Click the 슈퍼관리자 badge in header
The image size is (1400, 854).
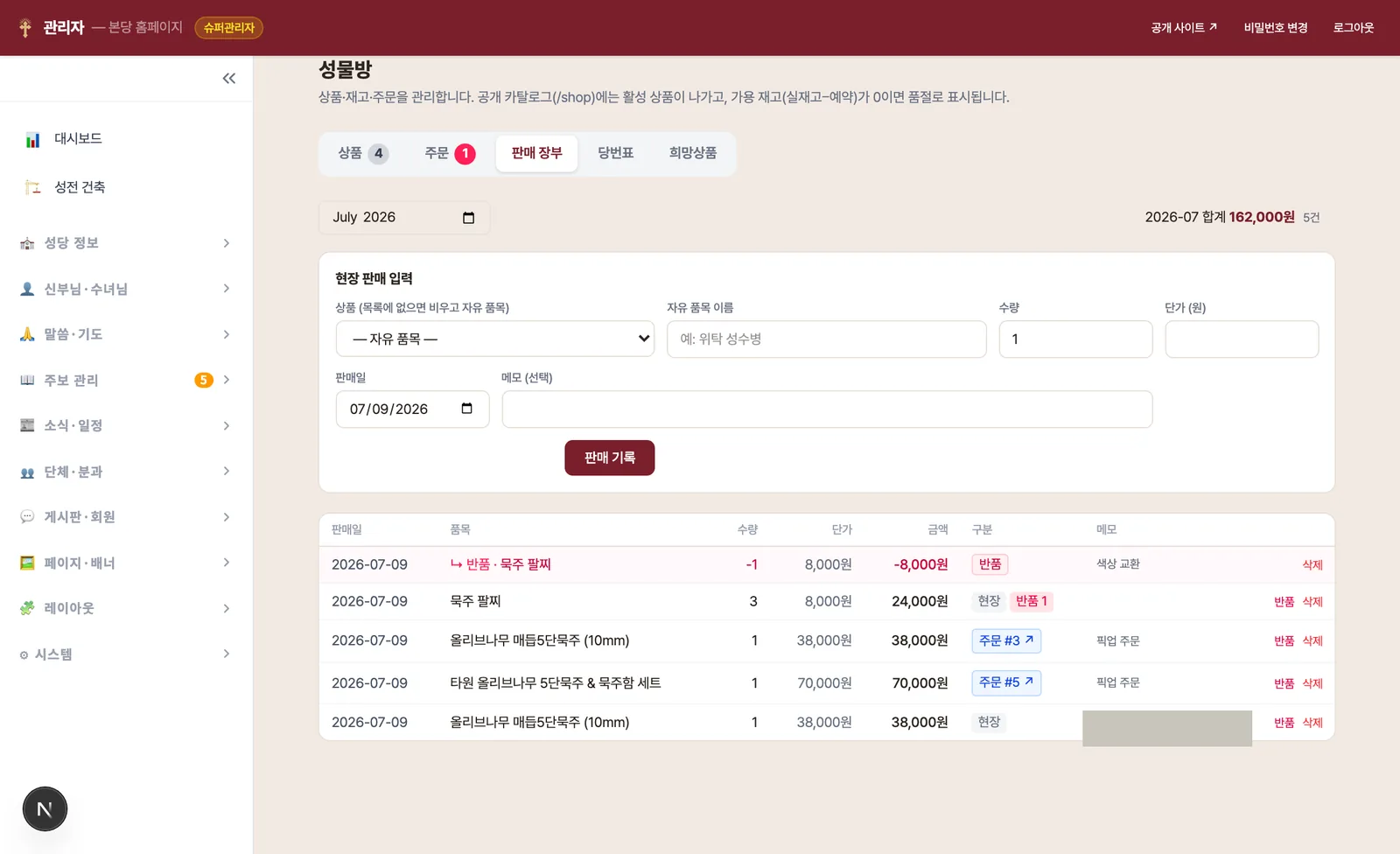228,28
